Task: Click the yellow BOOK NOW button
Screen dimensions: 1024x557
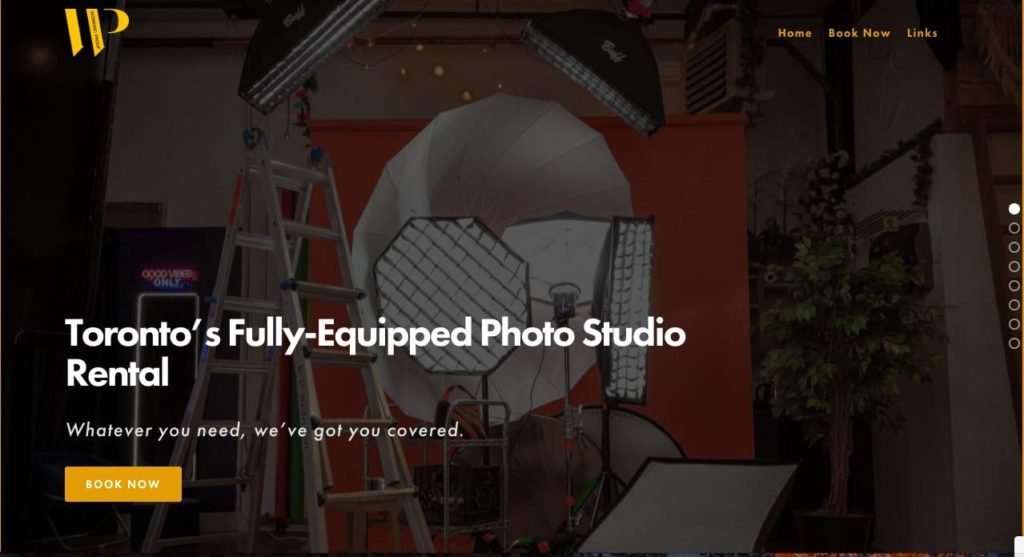Action: click(123, 484)
